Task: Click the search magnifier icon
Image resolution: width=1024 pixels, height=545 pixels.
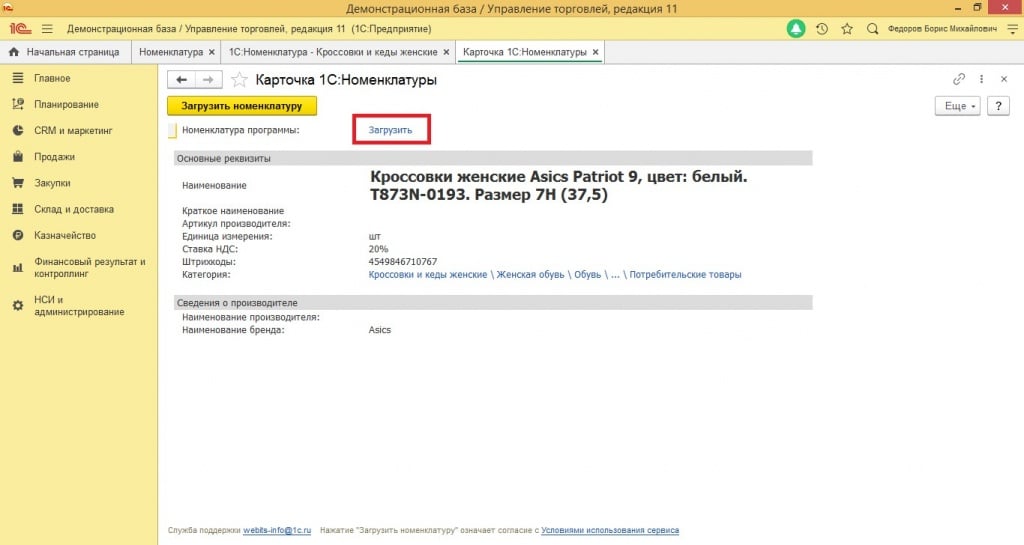Action: coord(872,29)
